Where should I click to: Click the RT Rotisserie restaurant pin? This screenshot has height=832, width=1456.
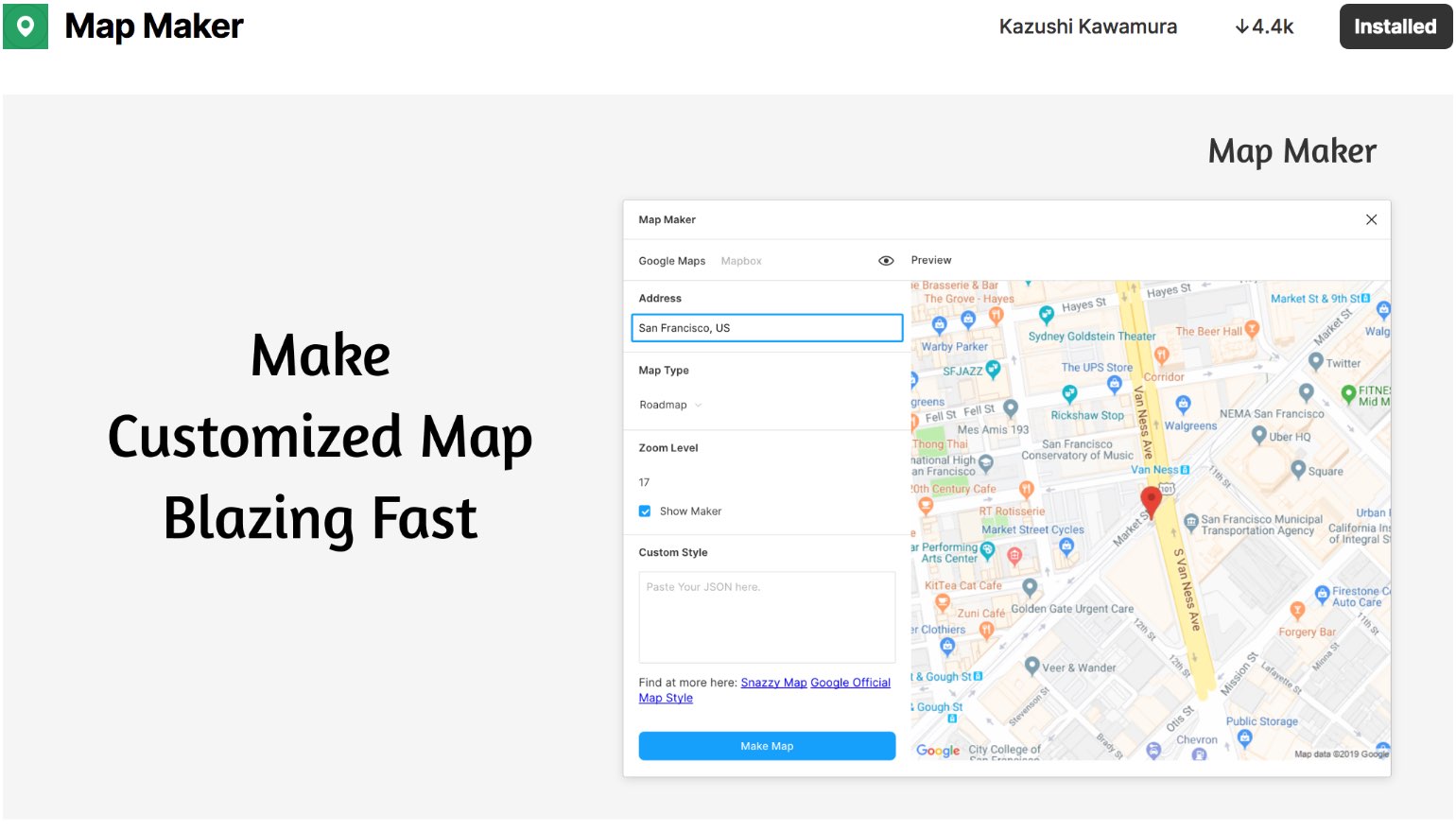(x=1027, y=489)
